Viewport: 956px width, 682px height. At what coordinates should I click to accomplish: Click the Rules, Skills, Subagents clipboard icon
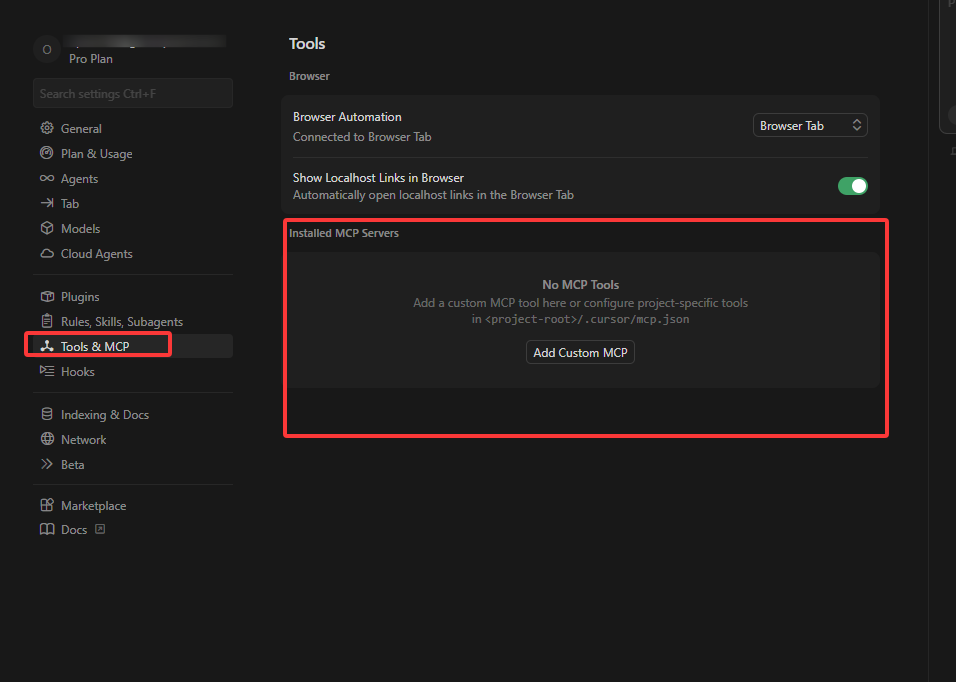[x=47, y=321]
